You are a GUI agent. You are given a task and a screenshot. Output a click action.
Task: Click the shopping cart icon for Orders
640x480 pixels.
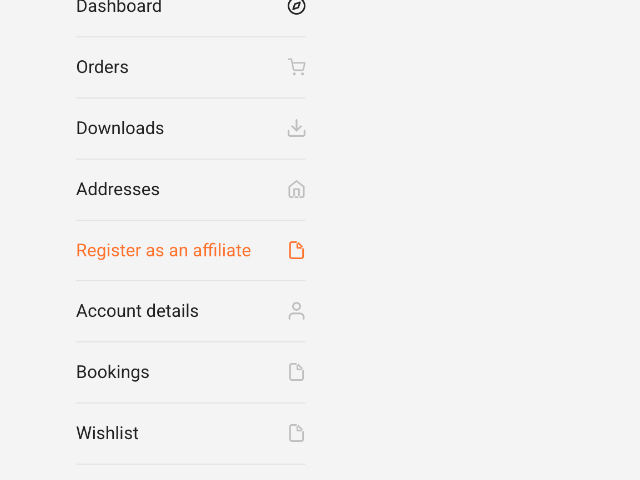pos(296,67)
